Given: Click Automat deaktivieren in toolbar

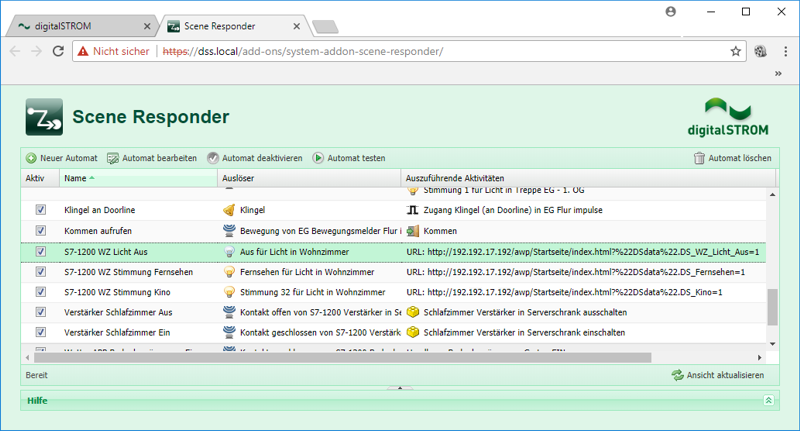Looking at the screenshot, I should click(254, 158).
